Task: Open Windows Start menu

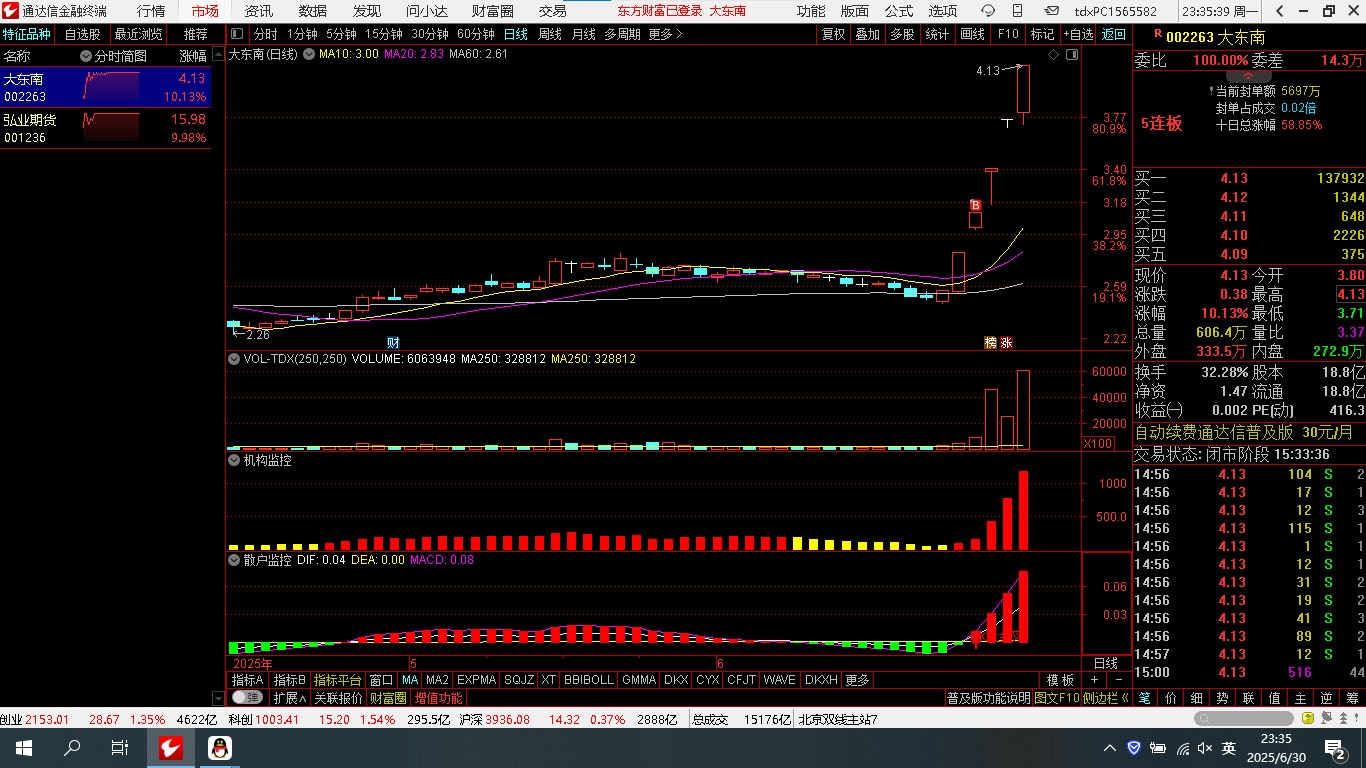Action: [x=24, y=748]
